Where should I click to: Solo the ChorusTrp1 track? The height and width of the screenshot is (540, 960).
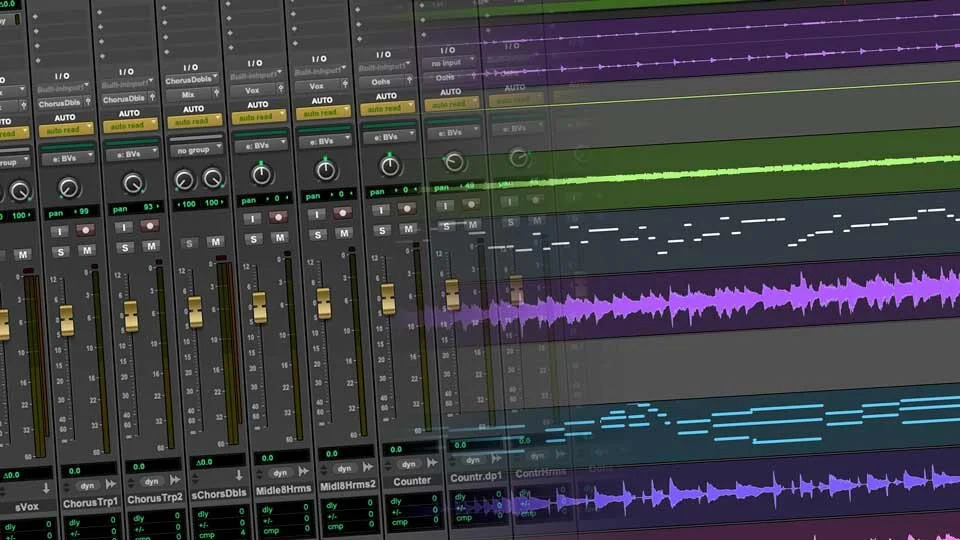[x=60, y=251]
